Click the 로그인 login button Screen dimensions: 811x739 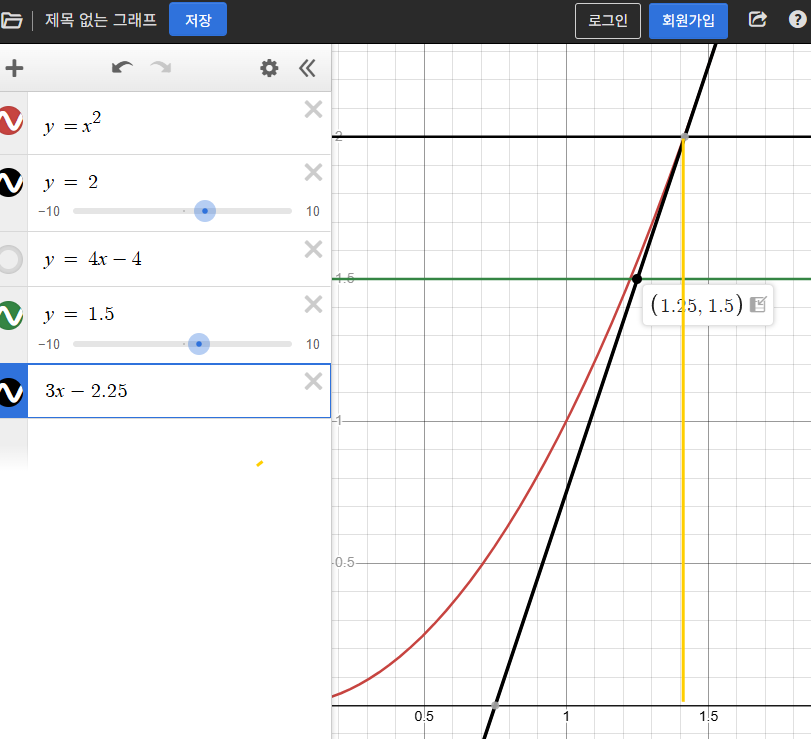(x=608, y=21)
